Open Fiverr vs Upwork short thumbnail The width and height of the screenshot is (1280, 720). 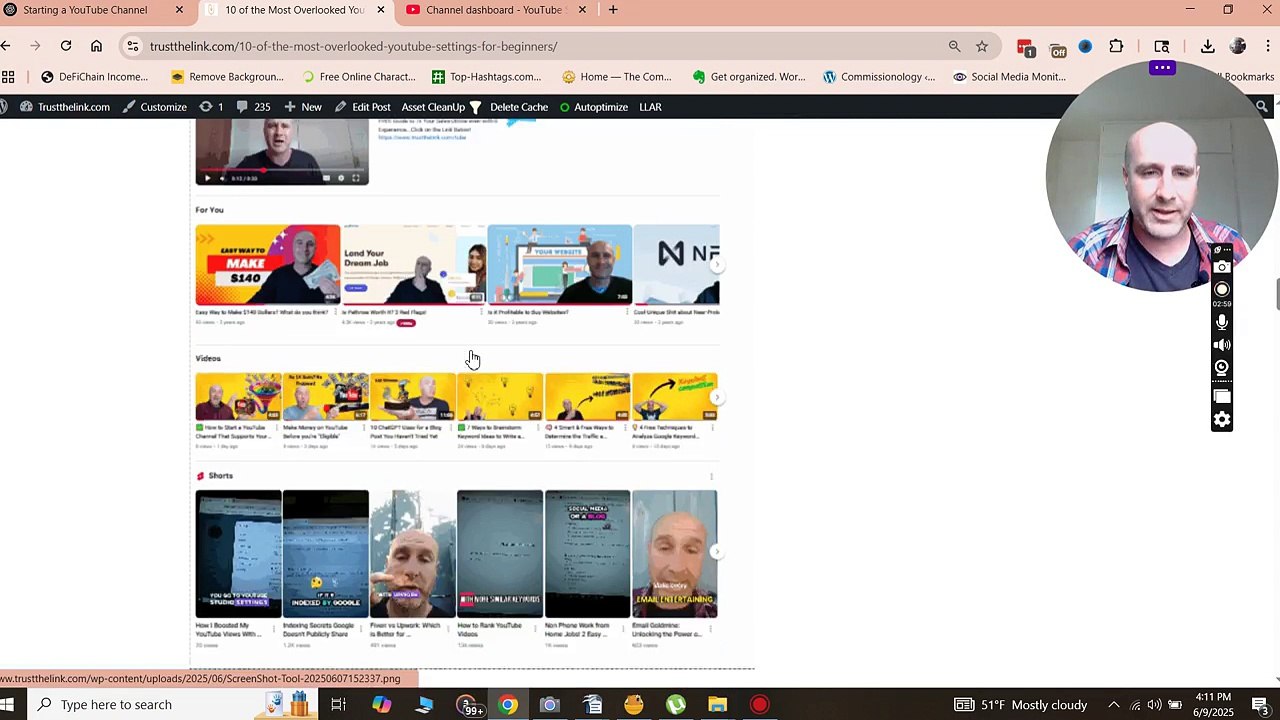(413, 554)
